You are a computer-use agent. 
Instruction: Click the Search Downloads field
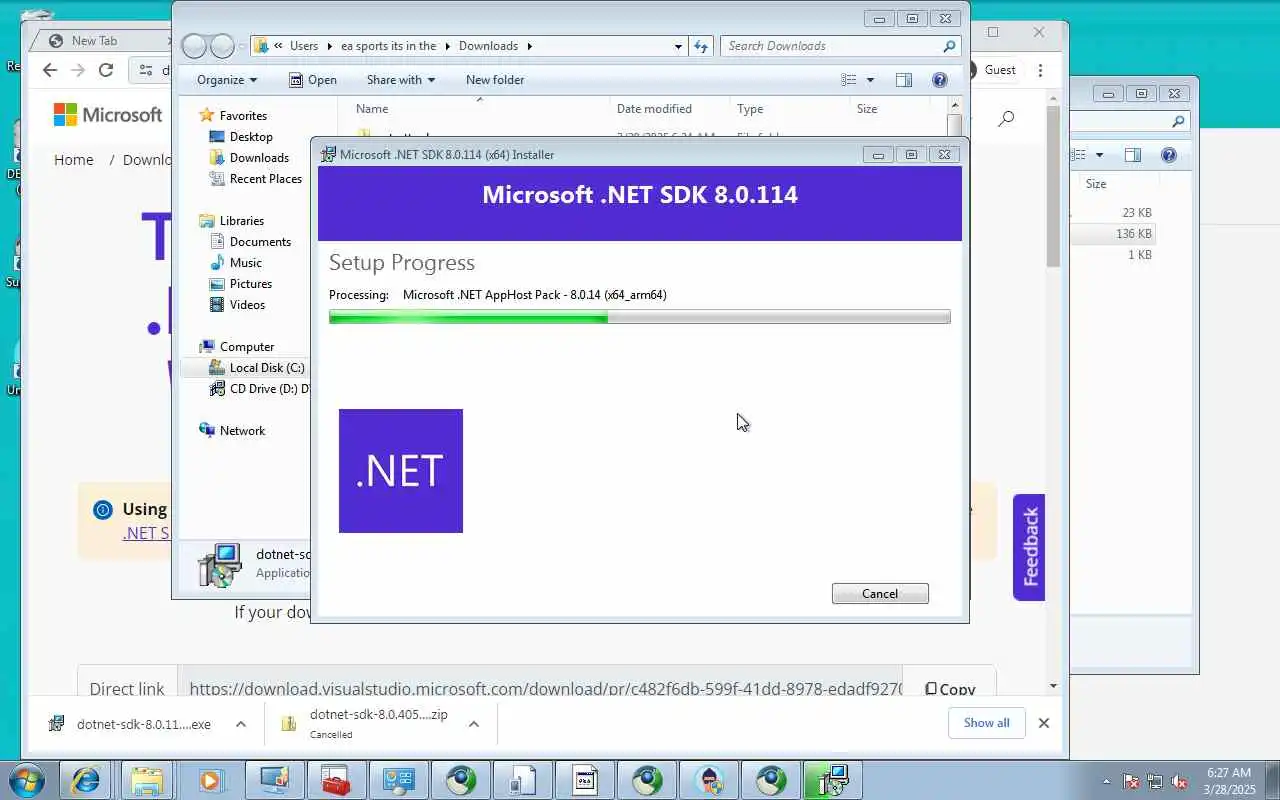[x=840, y=46]
